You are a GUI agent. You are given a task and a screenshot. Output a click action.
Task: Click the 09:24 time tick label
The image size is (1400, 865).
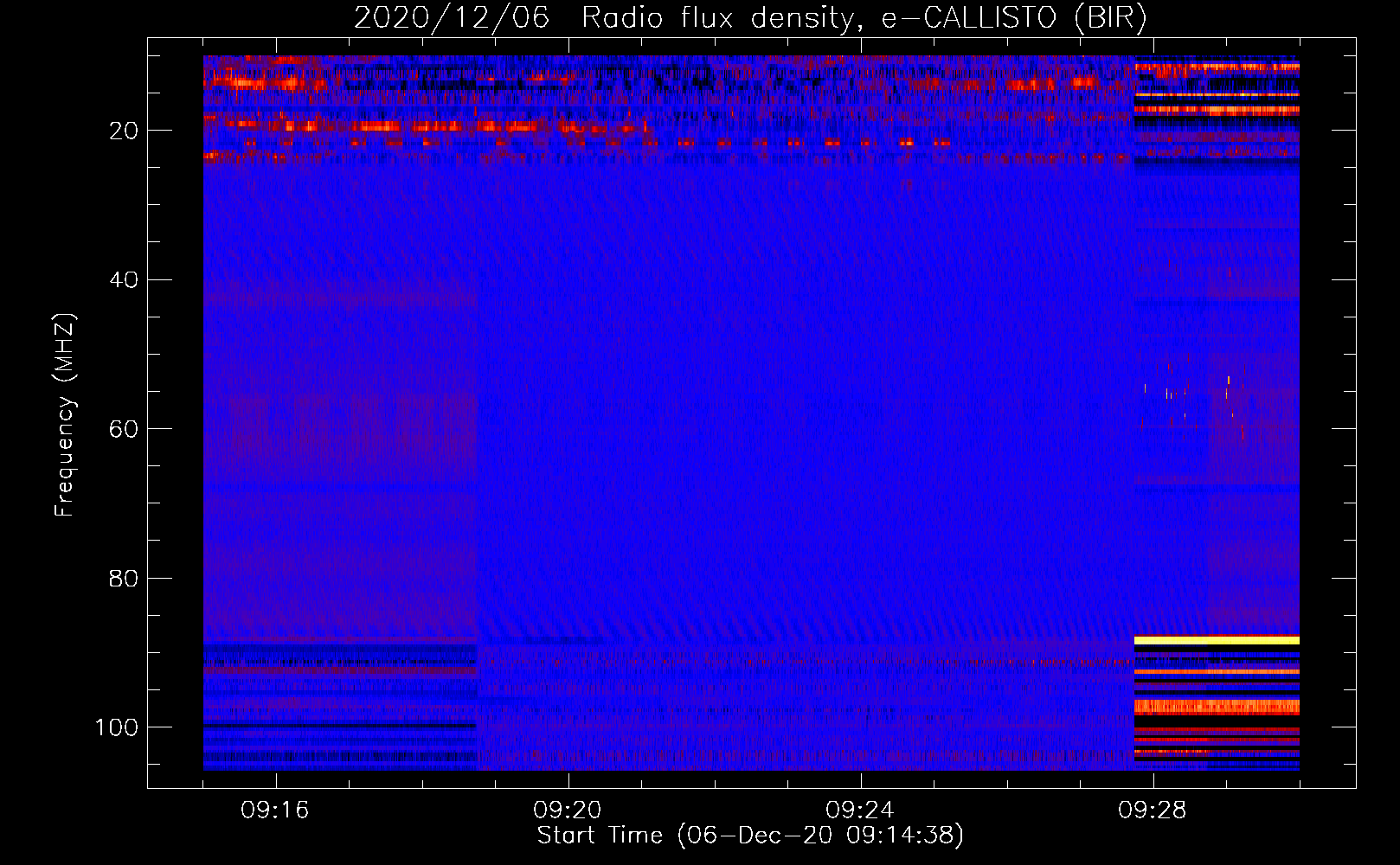860,810
